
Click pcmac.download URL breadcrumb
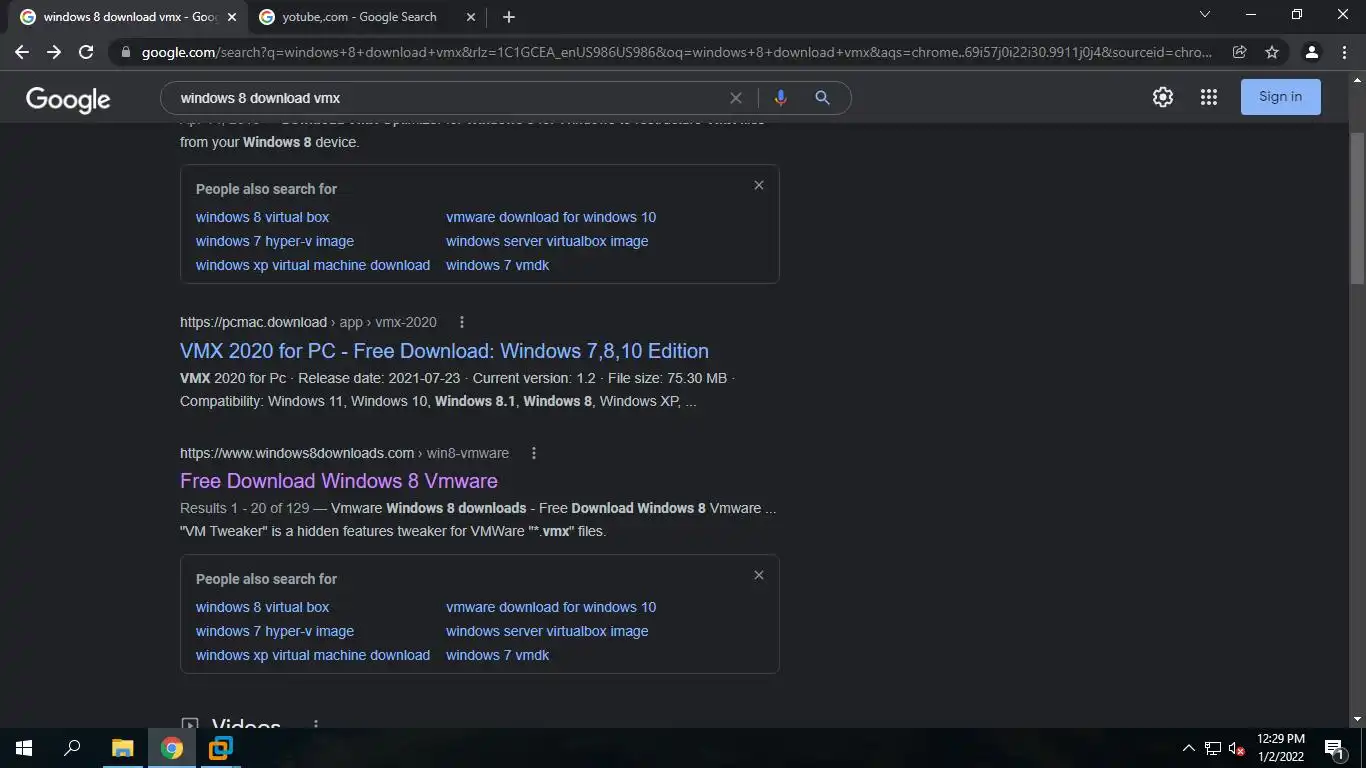coord(308,322)
